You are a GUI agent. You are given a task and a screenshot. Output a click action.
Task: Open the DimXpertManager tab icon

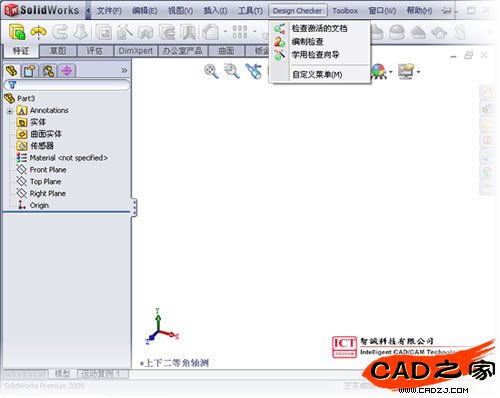pos(67,71)
